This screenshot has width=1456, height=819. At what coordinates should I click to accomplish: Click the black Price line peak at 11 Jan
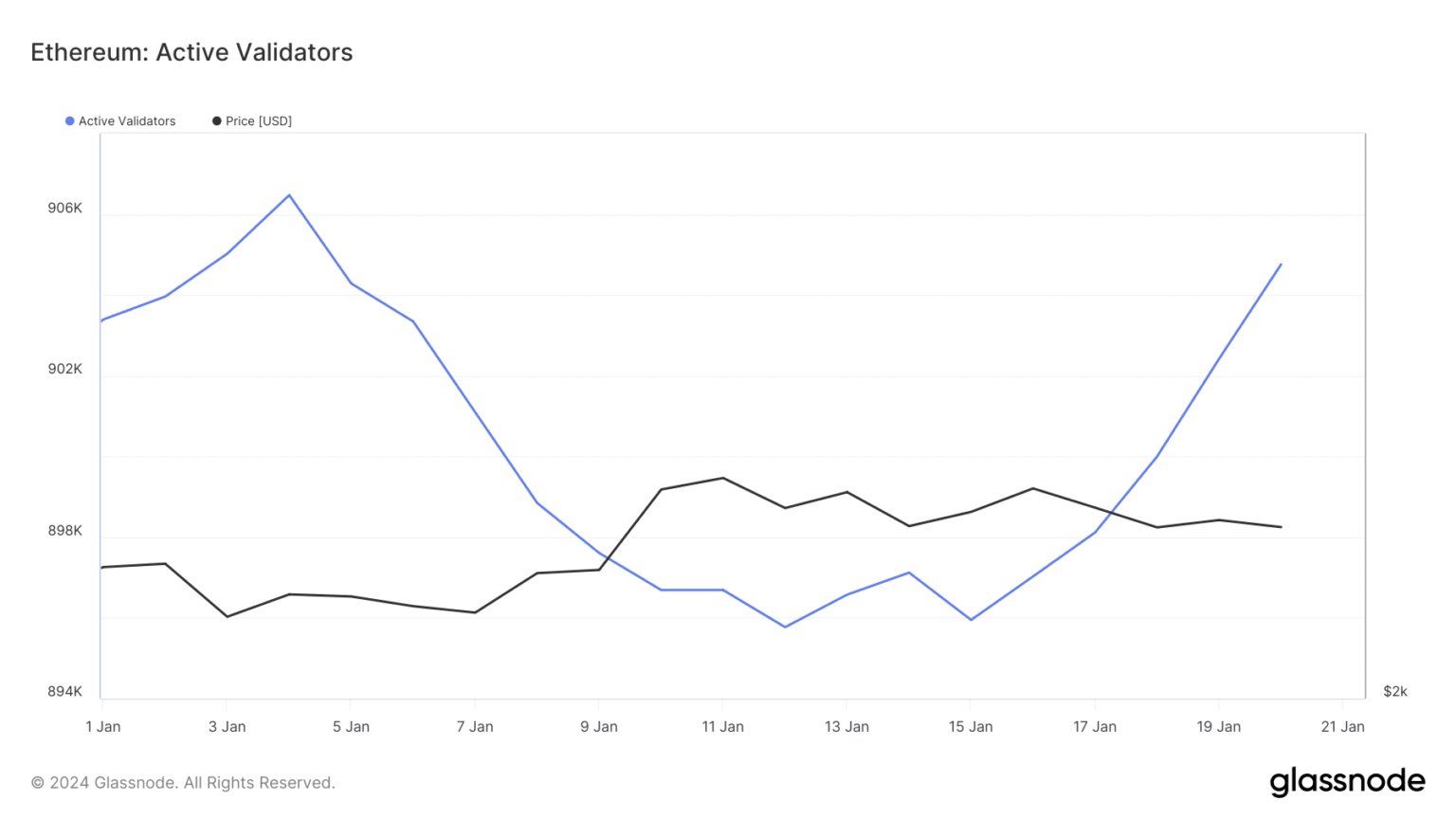tap(723, 478)
